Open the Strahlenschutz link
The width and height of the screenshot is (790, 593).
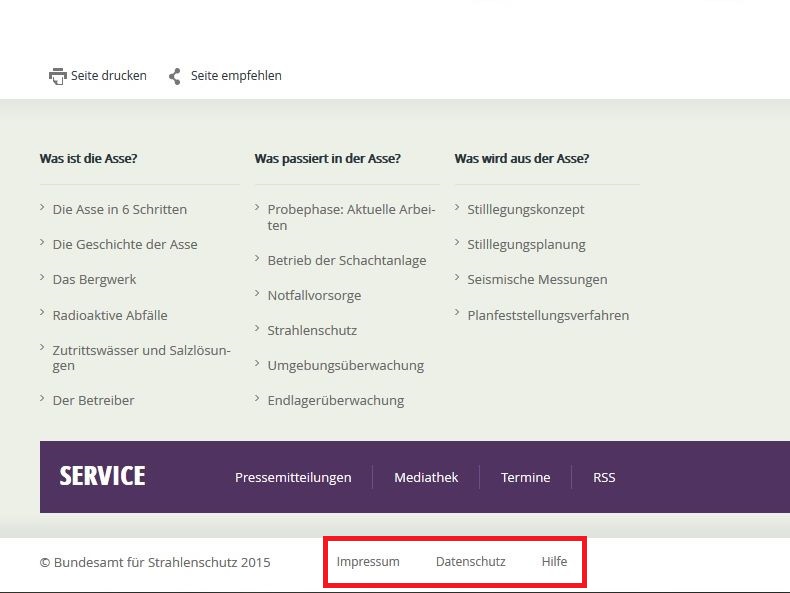click(x=312, y=331)
